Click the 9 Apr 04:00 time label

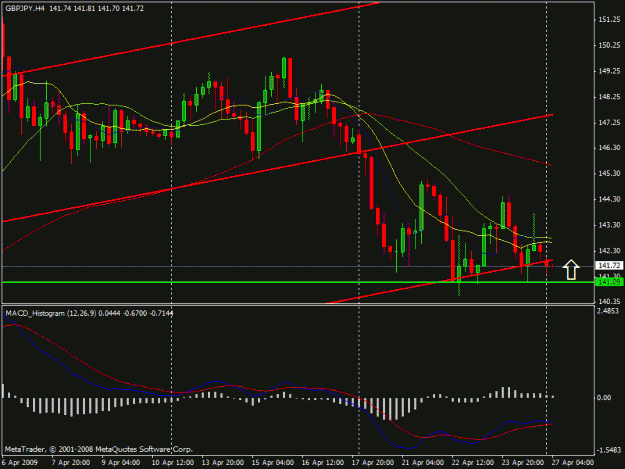[x=121, y=463]
